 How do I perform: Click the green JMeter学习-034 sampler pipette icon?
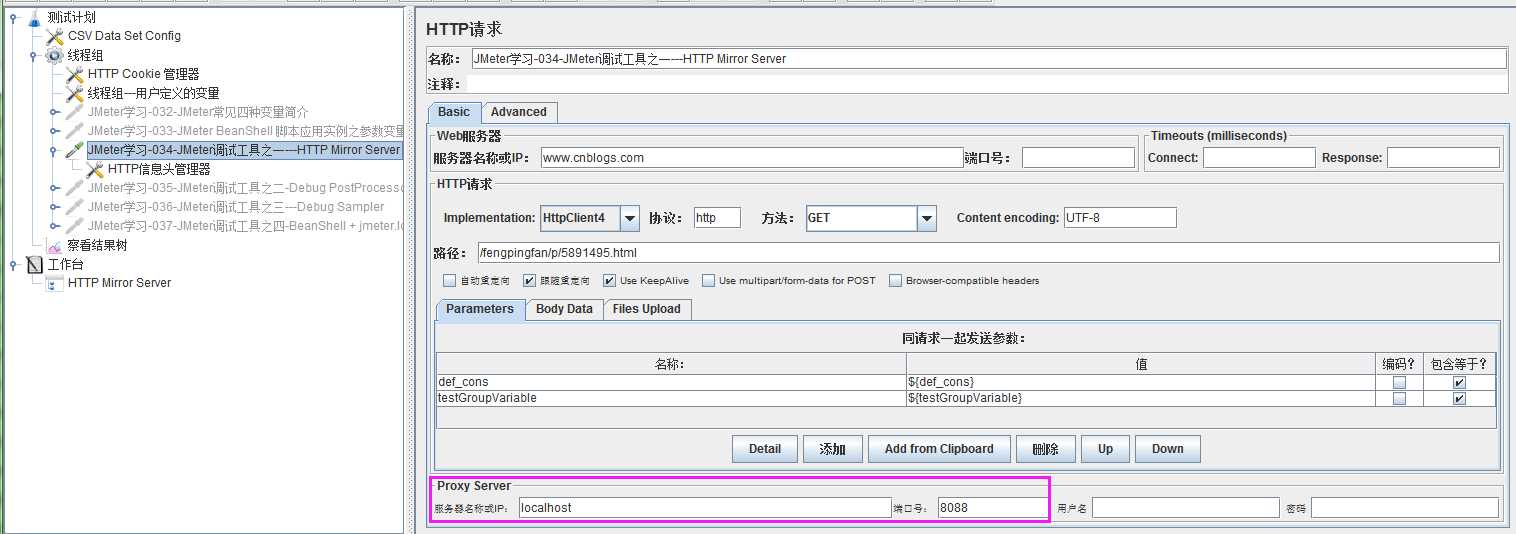tap(74, 150)
